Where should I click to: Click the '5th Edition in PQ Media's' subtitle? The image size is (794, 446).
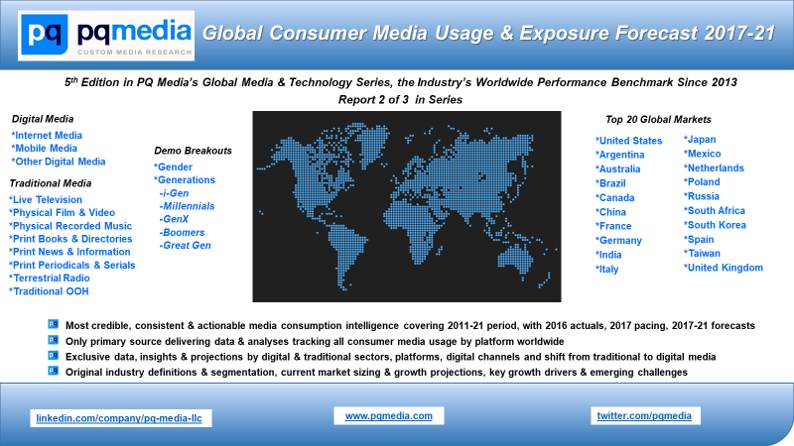pos(401,82)
